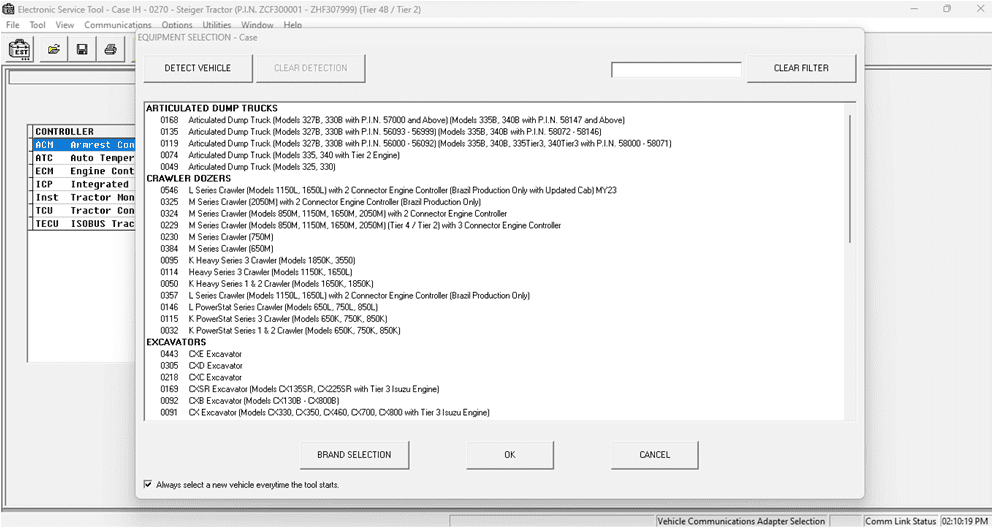Open the View menu

65,25
